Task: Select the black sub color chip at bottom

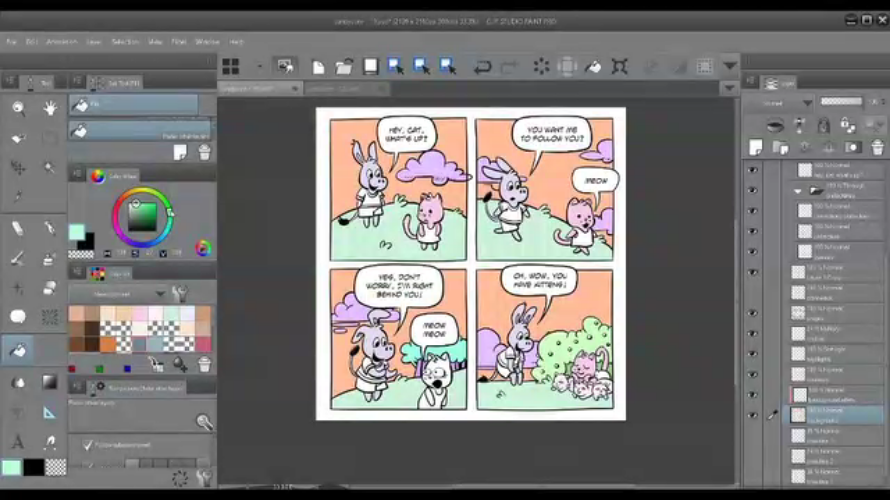Action: [33, 467]
